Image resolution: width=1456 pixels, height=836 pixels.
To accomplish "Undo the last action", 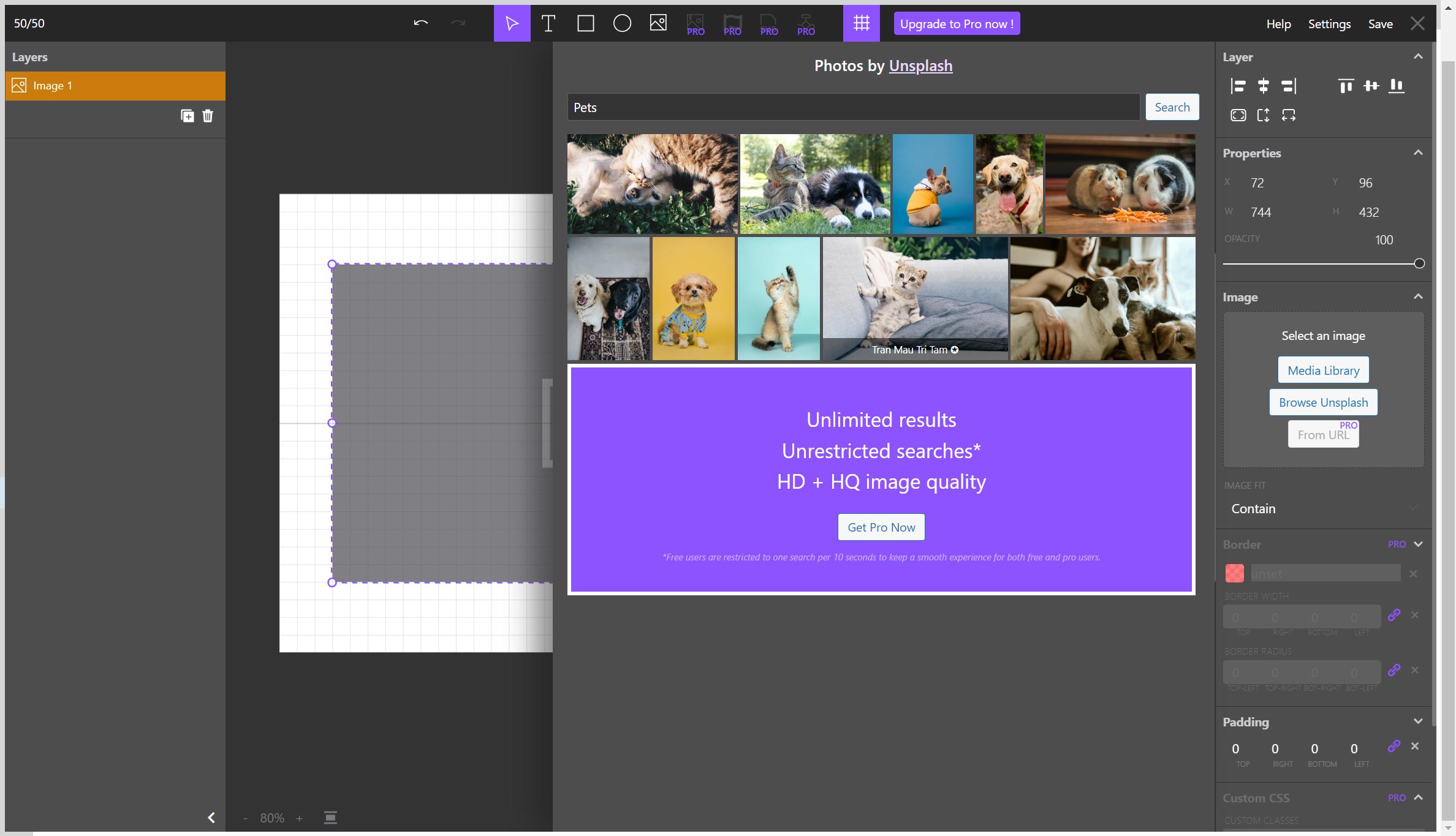I will coord(420,23).
